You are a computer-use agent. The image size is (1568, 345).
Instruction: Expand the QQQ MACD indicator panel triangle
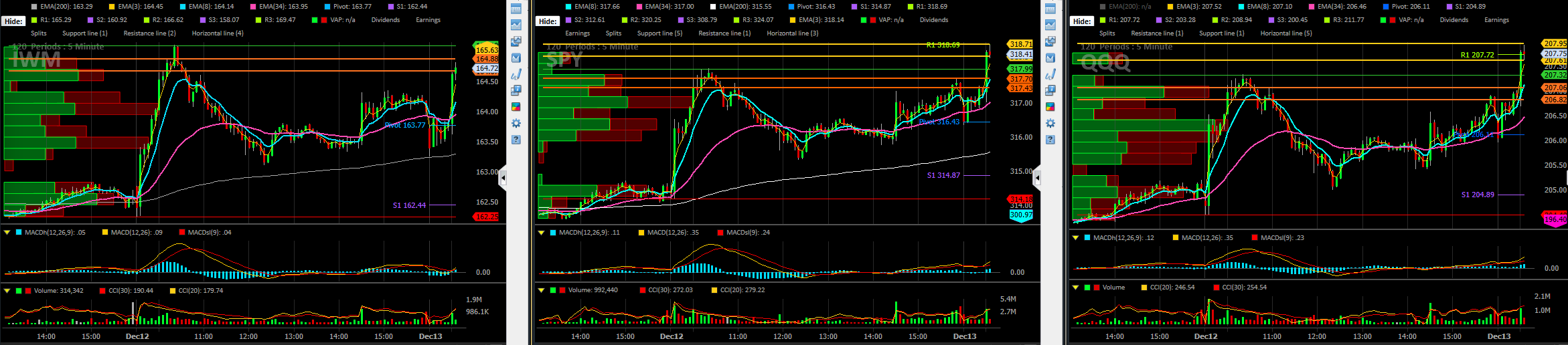click(1075, 237)
